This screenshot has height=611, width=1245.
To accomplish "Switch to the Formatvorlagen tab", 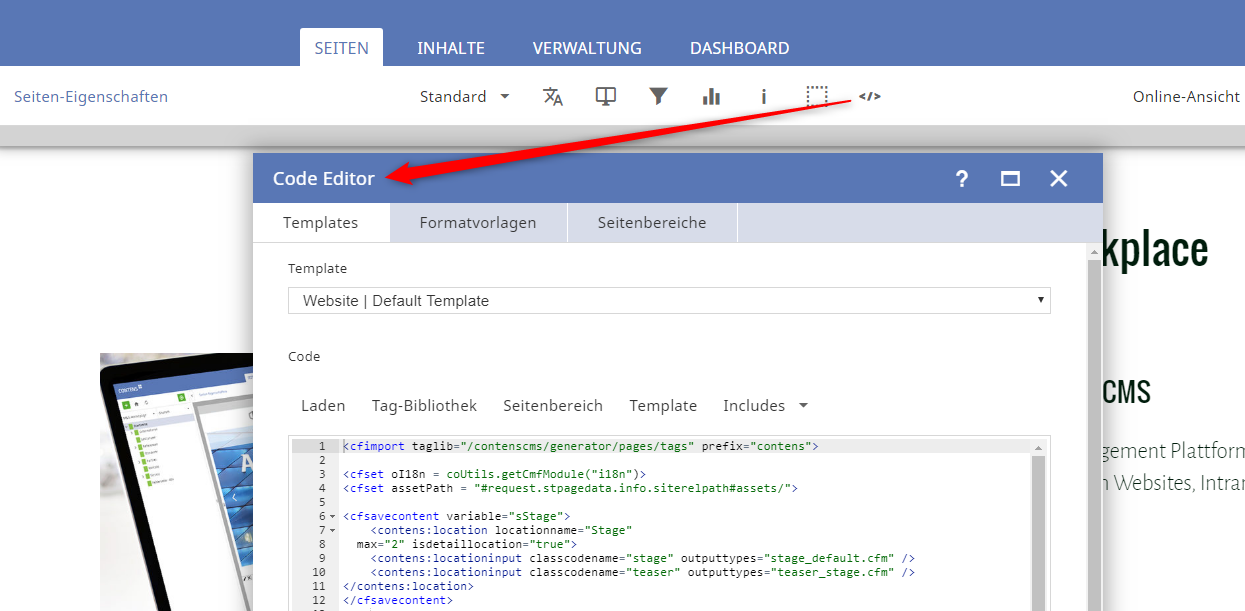I will pyautogui.click(x=478, y=223).
